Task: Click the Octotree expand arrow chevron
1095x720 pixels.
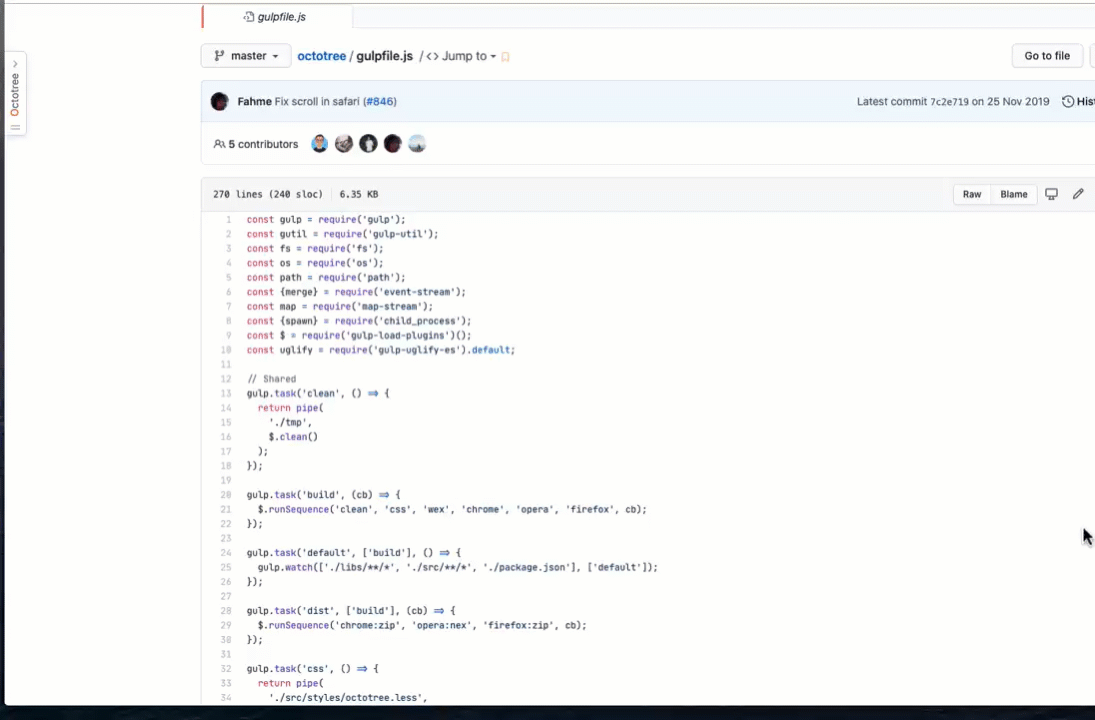Action: pyautogui.click(x=15, y=64)
